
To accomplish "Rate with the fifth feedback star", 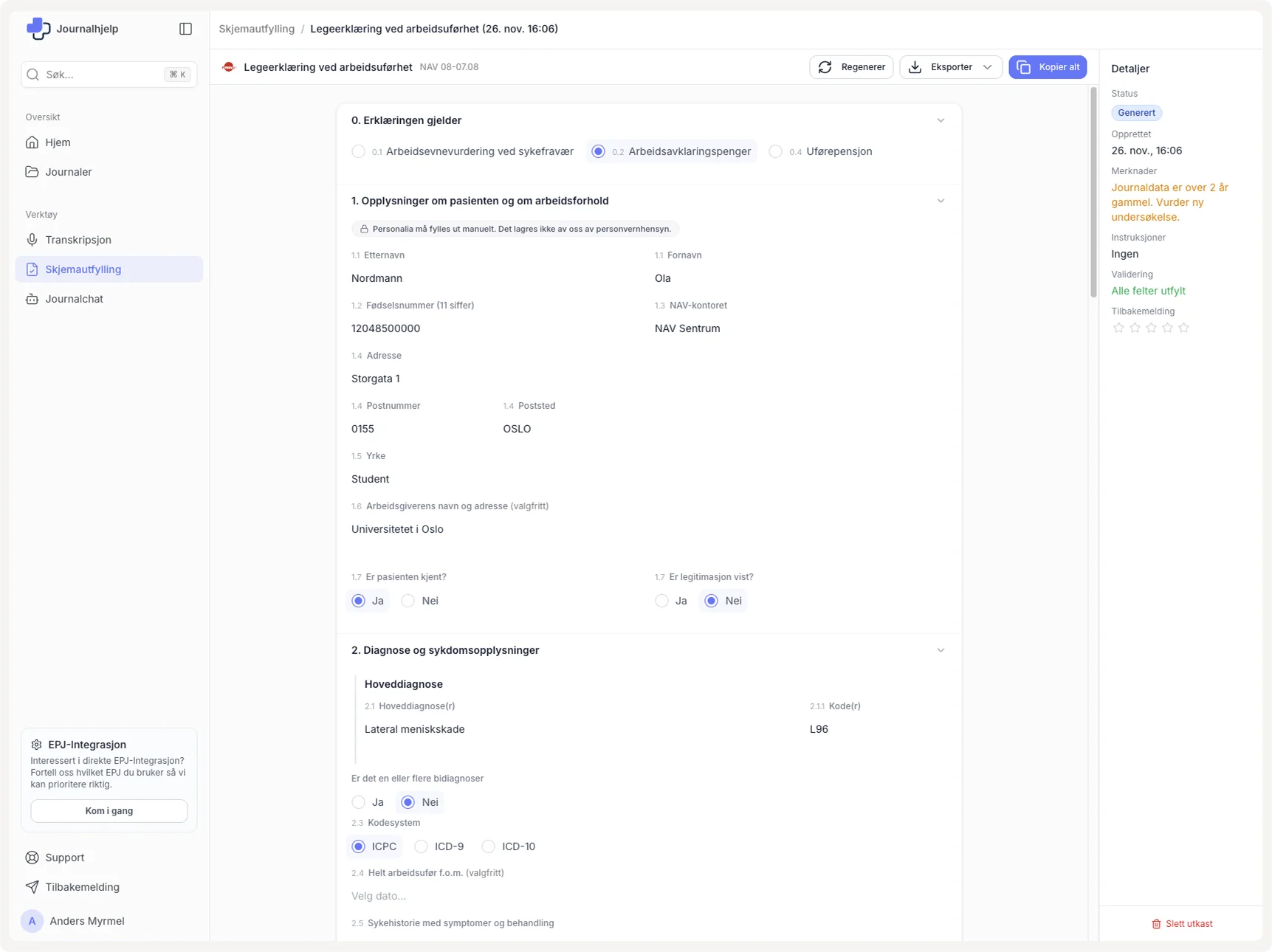I will [1183, 328].
